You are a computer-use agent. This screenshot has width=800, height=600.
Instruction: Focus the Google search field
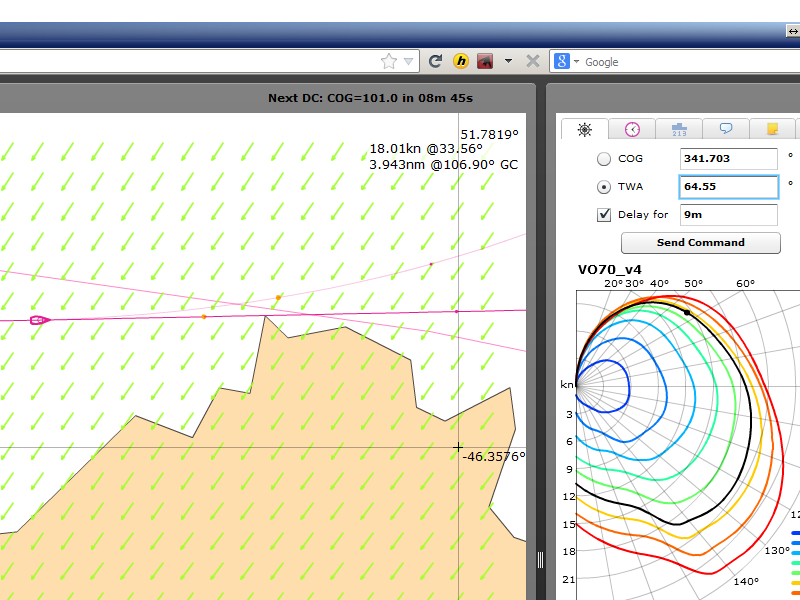click(x=691, y=62)
